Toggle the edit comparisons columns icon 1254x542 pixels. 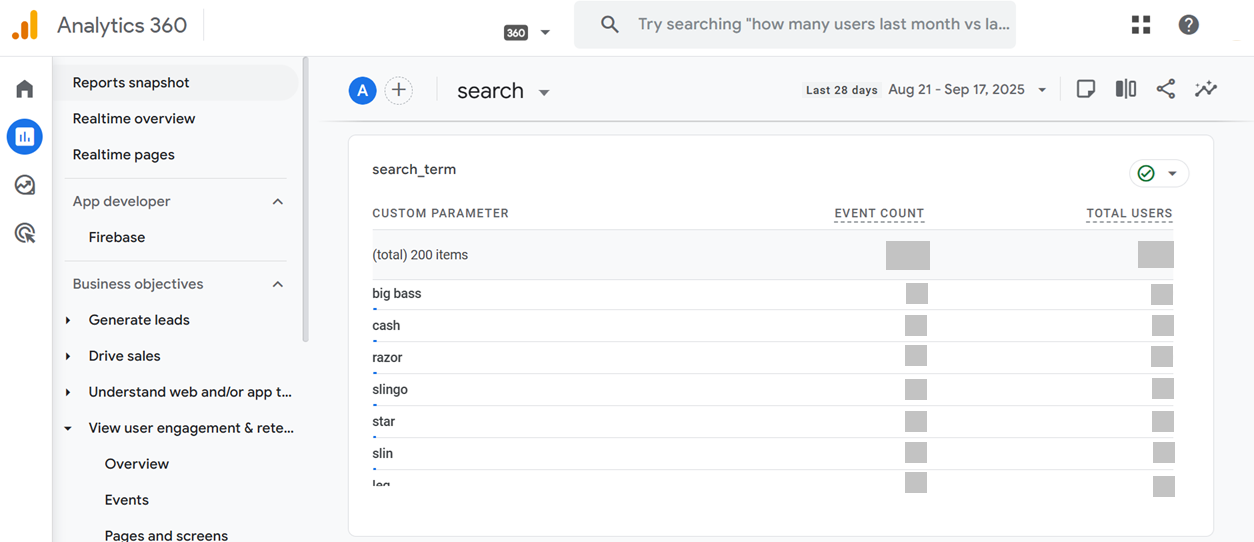pos(1126,89)
